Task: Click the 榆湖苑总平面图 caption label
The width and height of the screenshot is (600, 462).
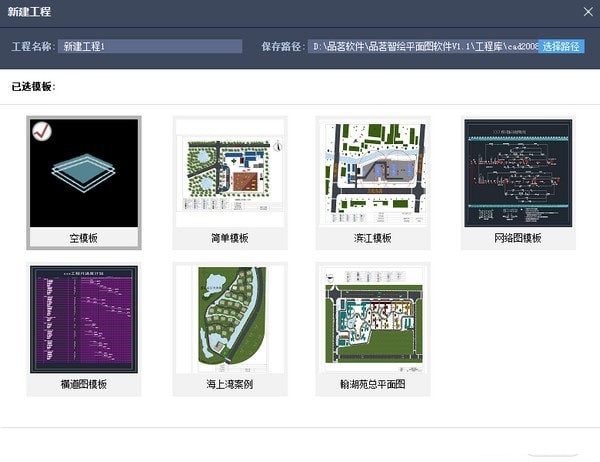Action: tap(373, 384)
